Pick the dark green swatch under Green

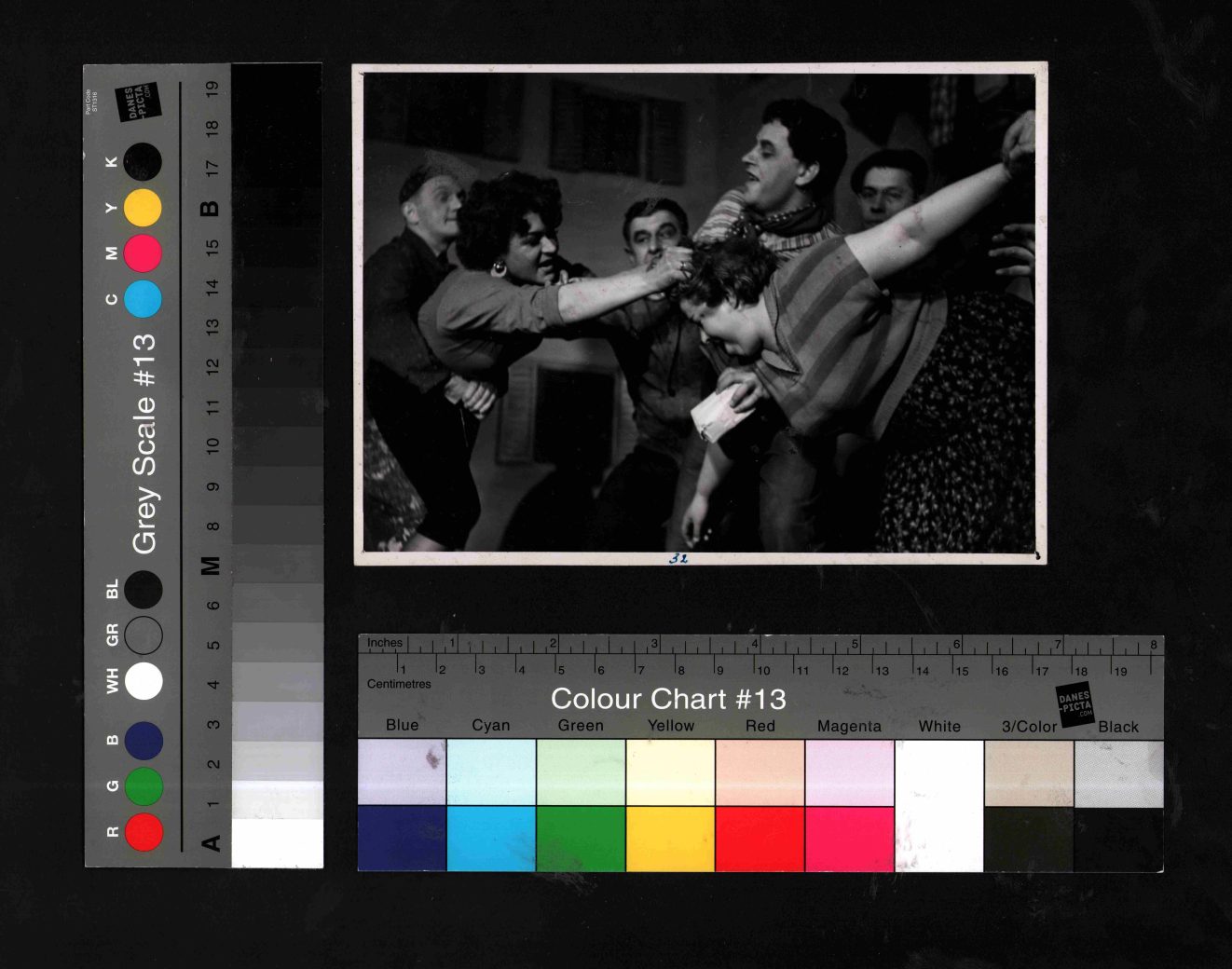pos(581,839)
